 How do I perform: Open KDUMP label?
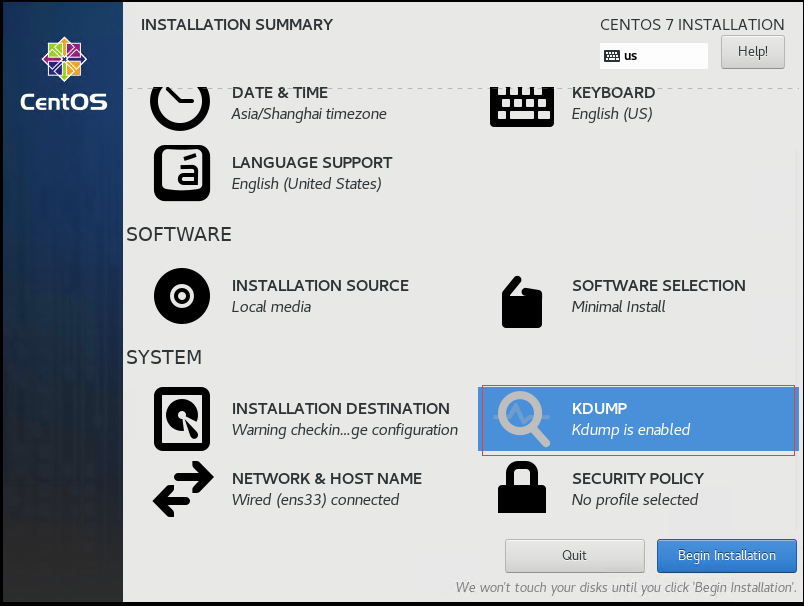click(599, 409)
